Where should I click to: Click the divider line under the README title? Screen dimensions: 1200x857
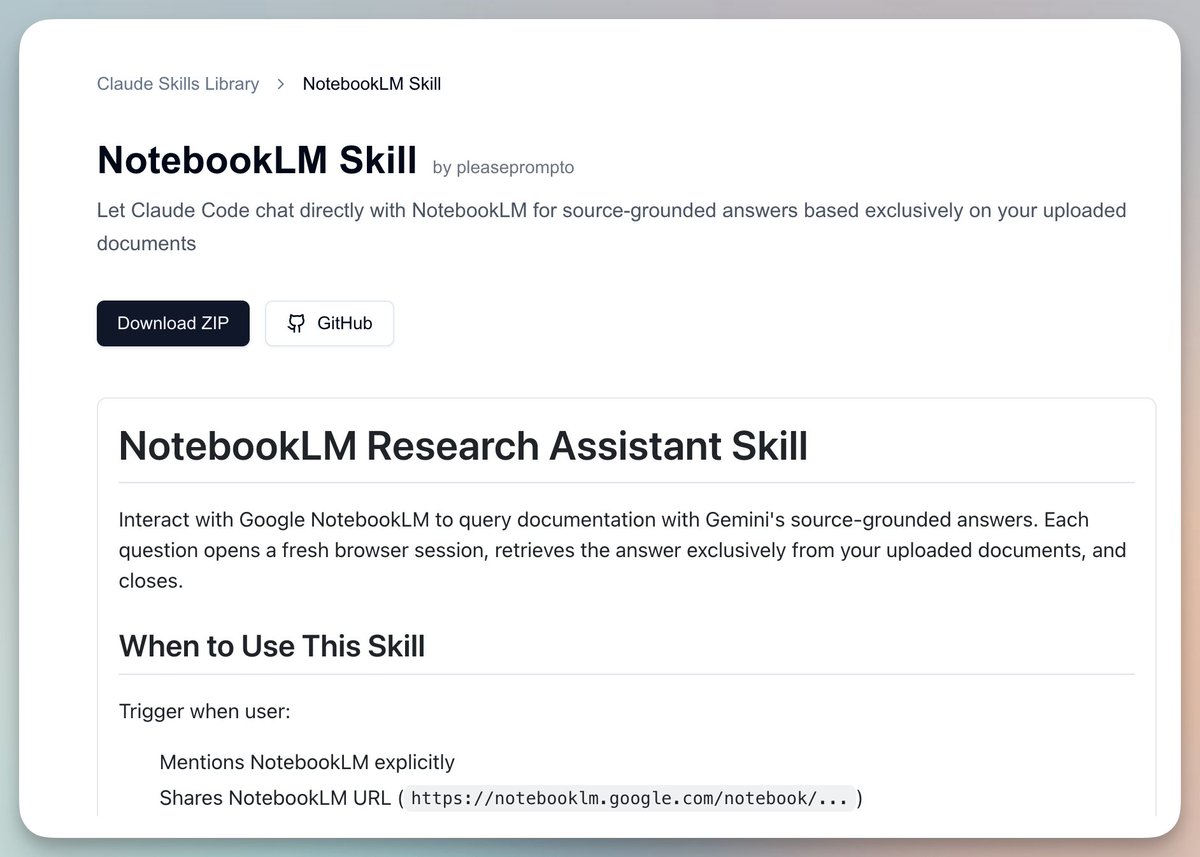click(626, 483)
